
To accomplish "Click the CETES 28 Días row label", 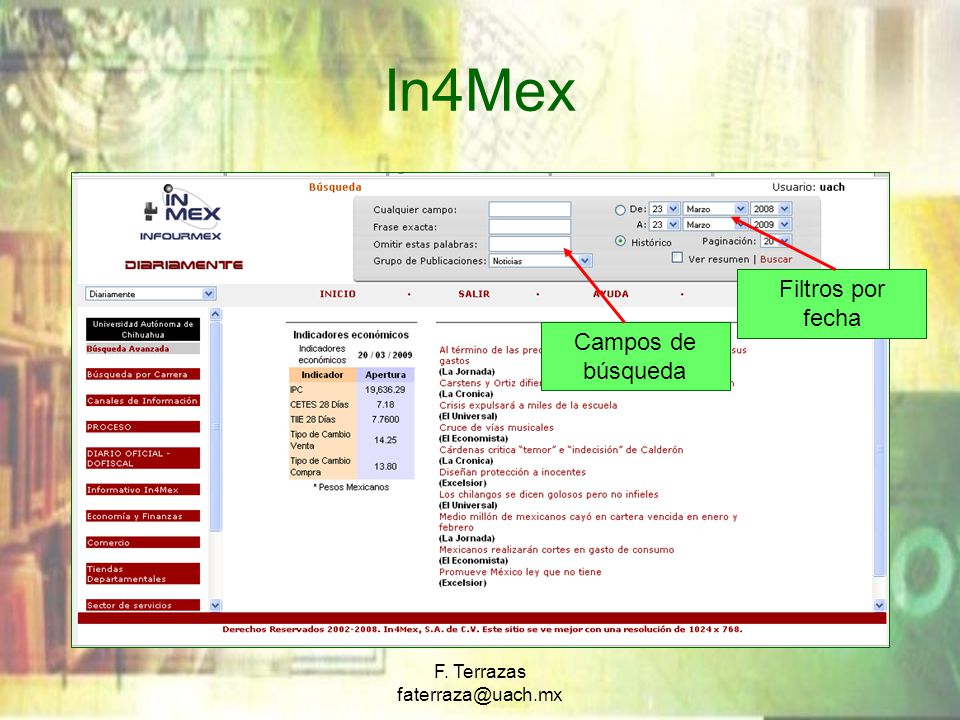I will tap(319, 404).
